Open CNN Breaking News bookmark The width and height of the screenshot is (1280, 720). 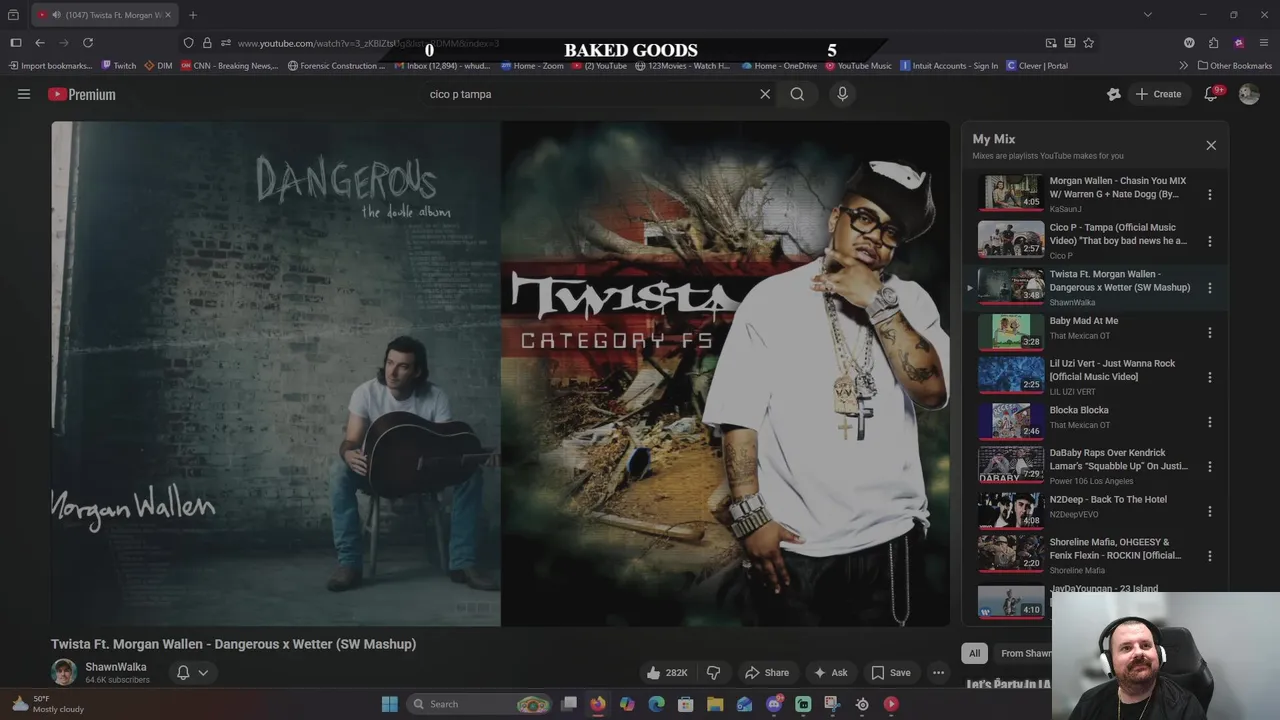point(230,66)
